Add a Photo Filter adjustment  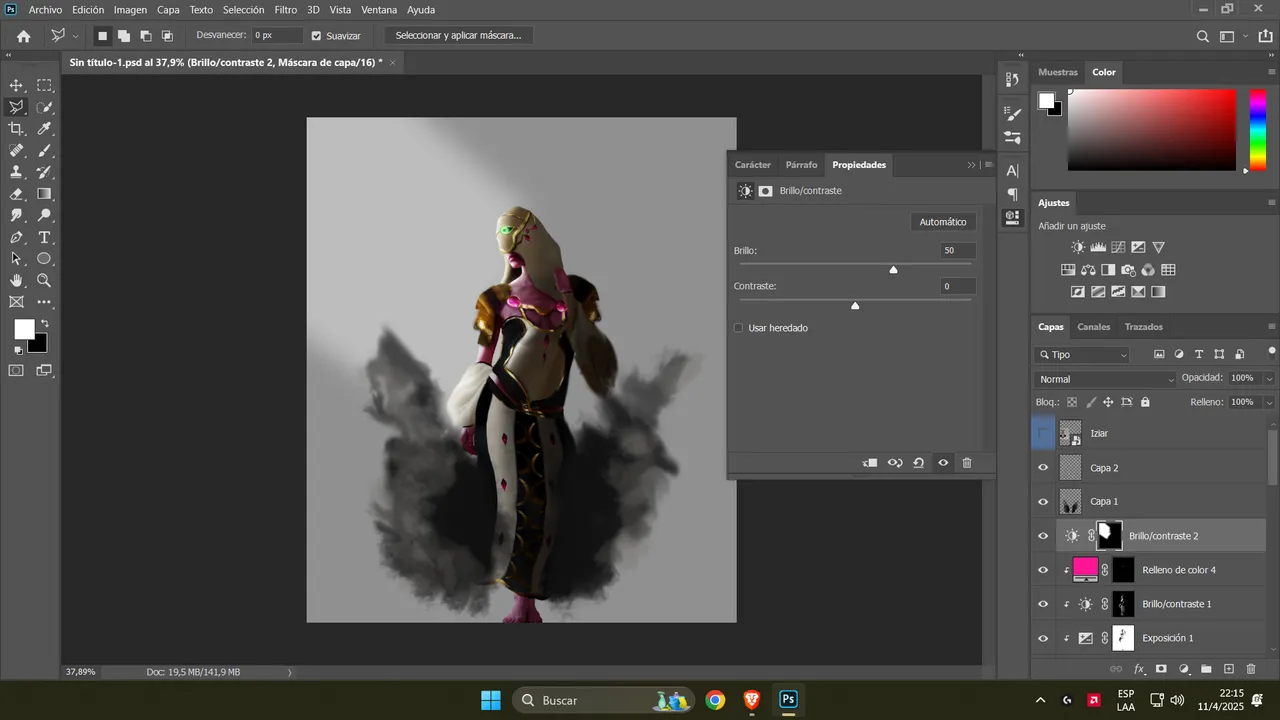(x=1128, y=270)
